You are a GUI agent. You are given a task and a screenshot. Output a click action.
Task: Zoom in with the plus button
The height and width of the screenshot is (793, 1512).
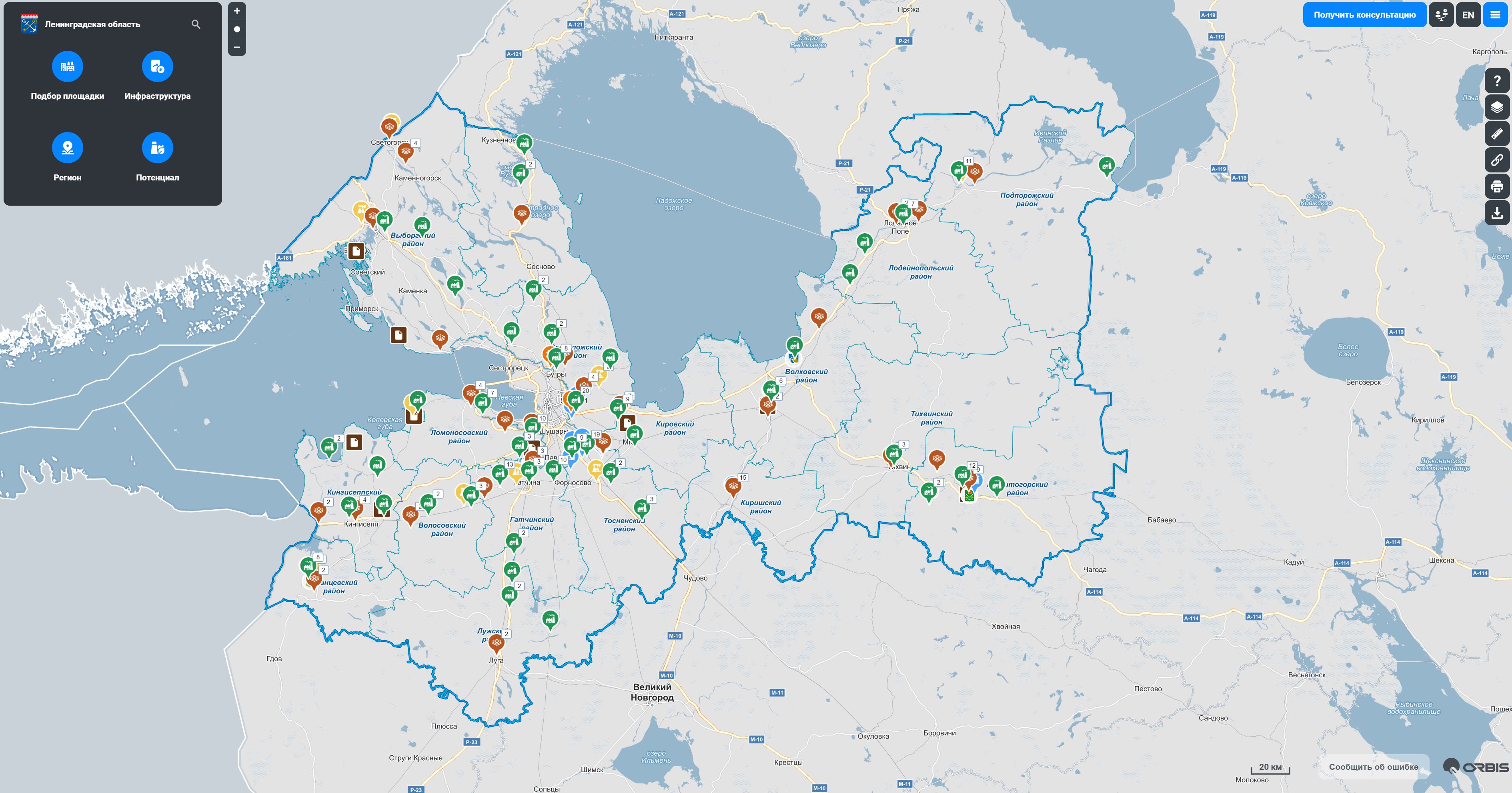[x=237, y=10]
